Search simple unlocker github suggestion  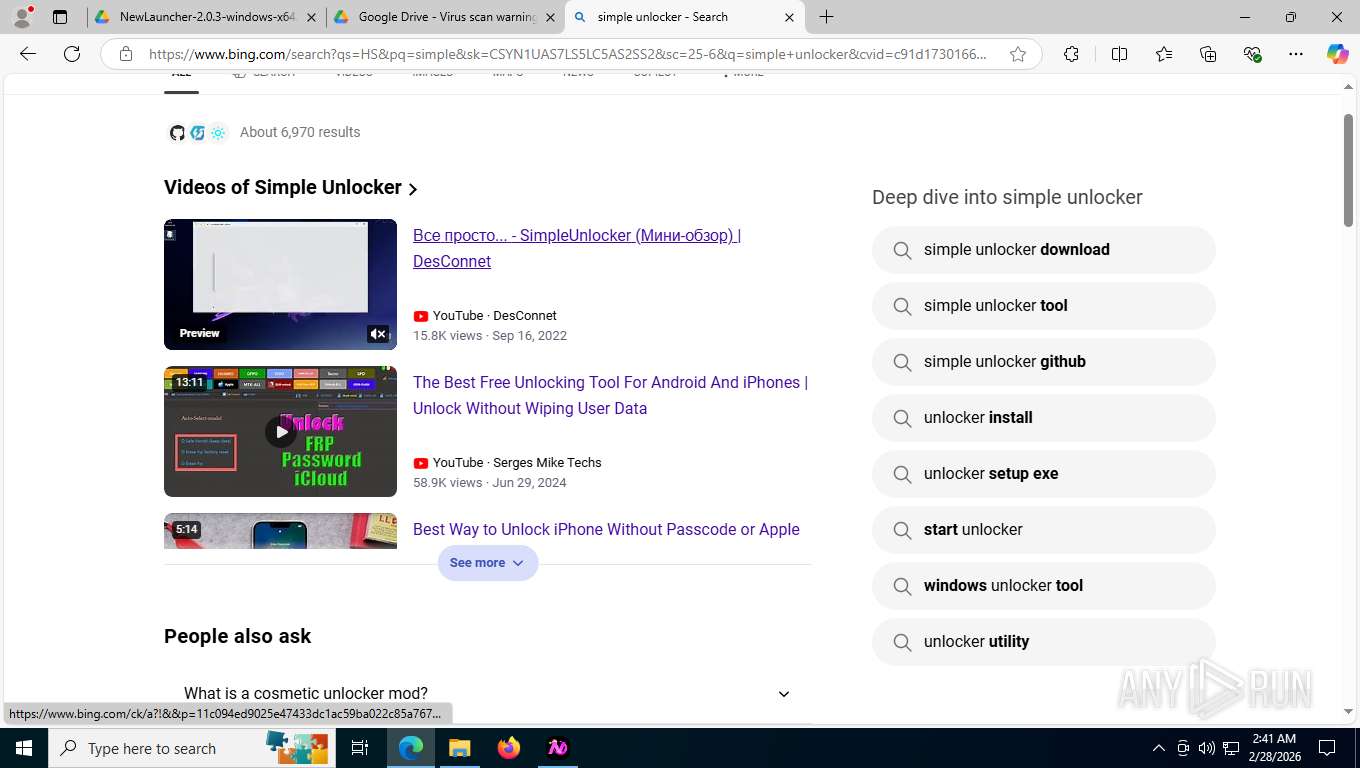click(x=1044, y=362)
